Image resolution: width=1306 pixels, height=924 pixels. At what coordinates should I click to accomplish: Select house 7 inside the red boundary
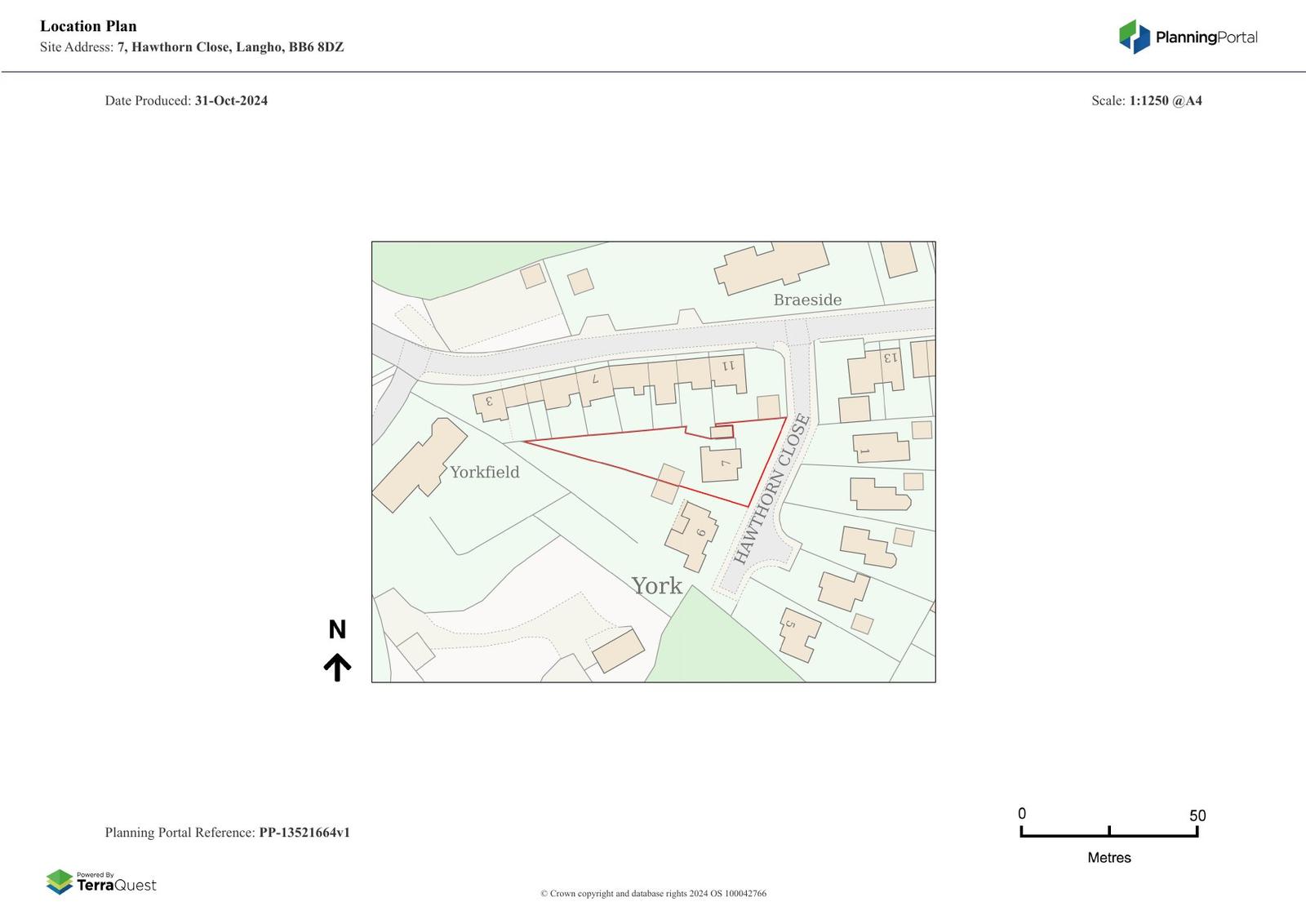[721, 464]
